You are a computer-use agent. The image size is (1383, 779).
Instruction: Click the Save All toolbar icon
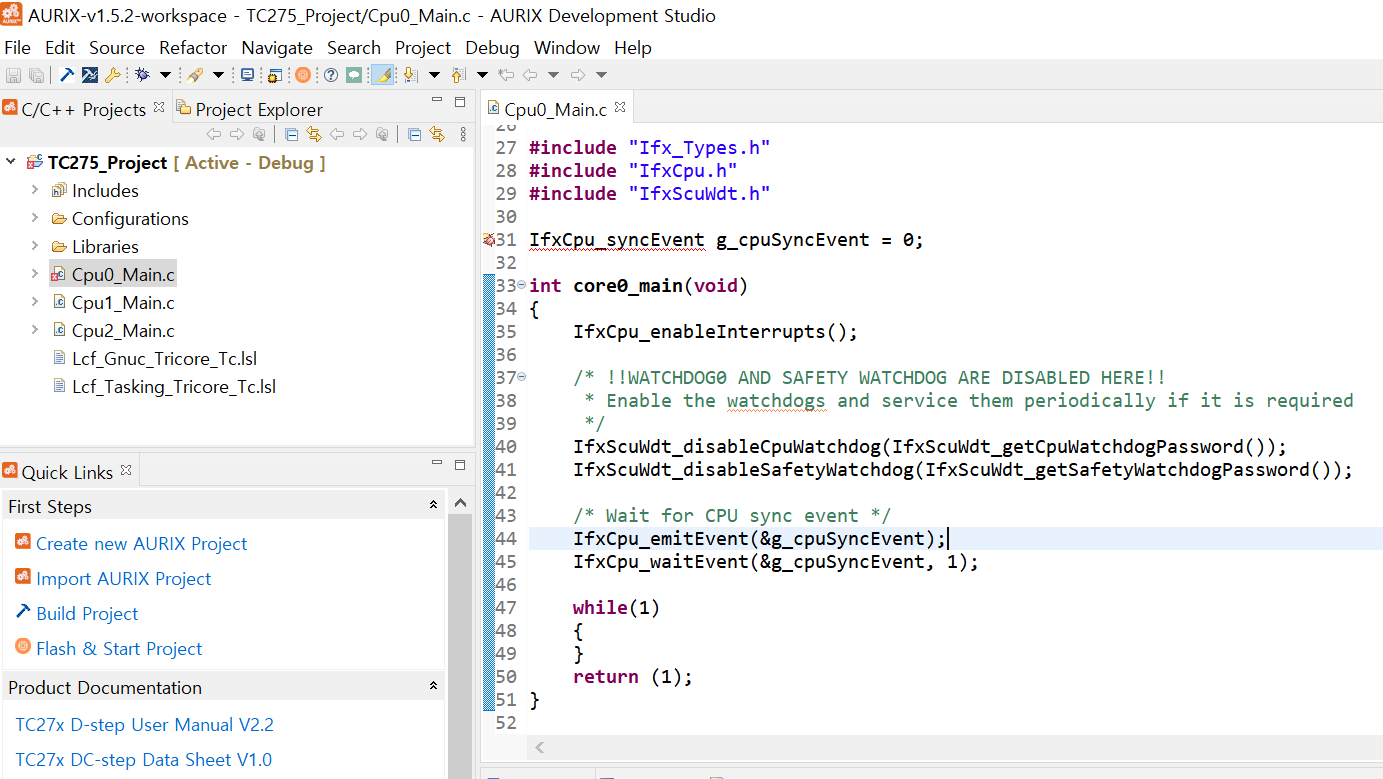[x=36, y=75]
